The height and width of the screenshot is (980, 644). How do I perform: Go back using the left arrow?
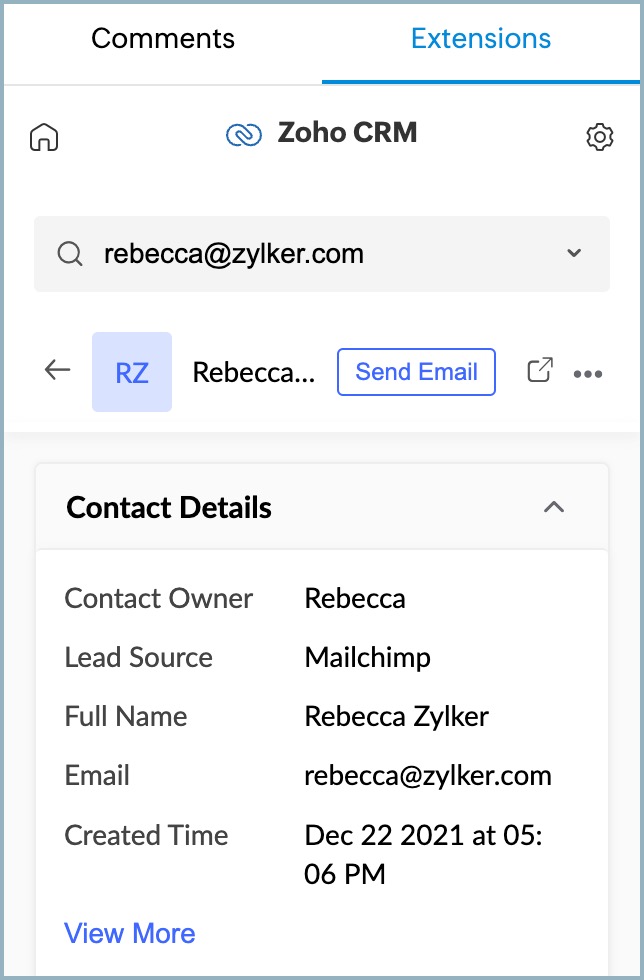tap(58, 371)
